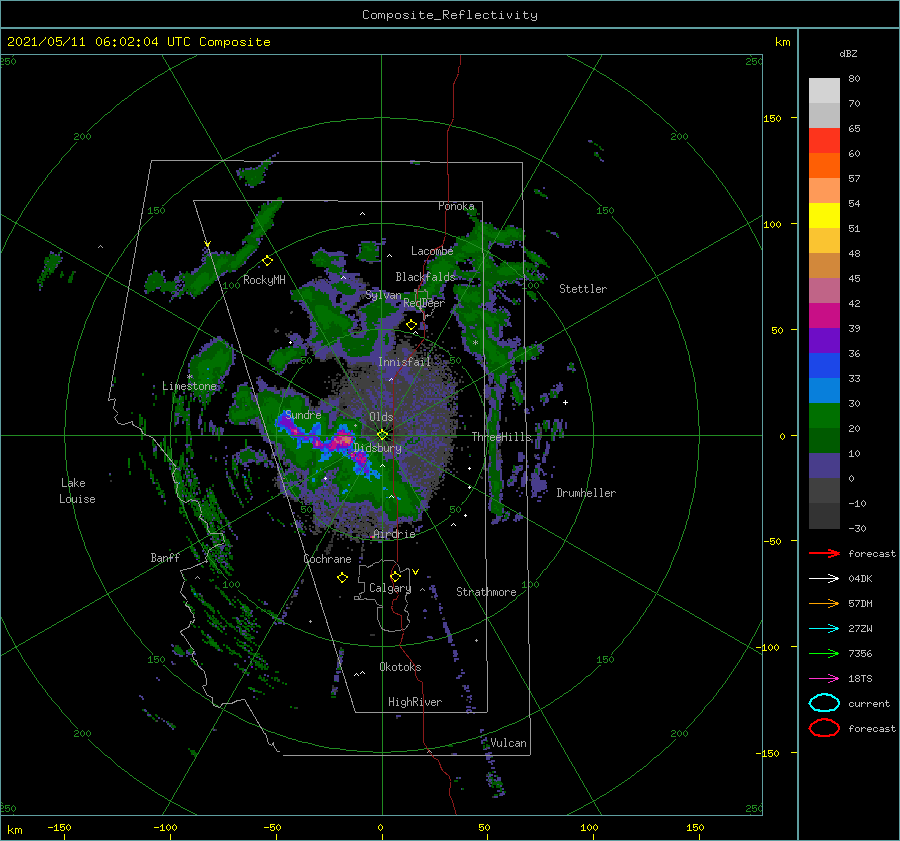Select the 'Blackfalds' map label
The image size is (900, 841).
coord(425,277)
